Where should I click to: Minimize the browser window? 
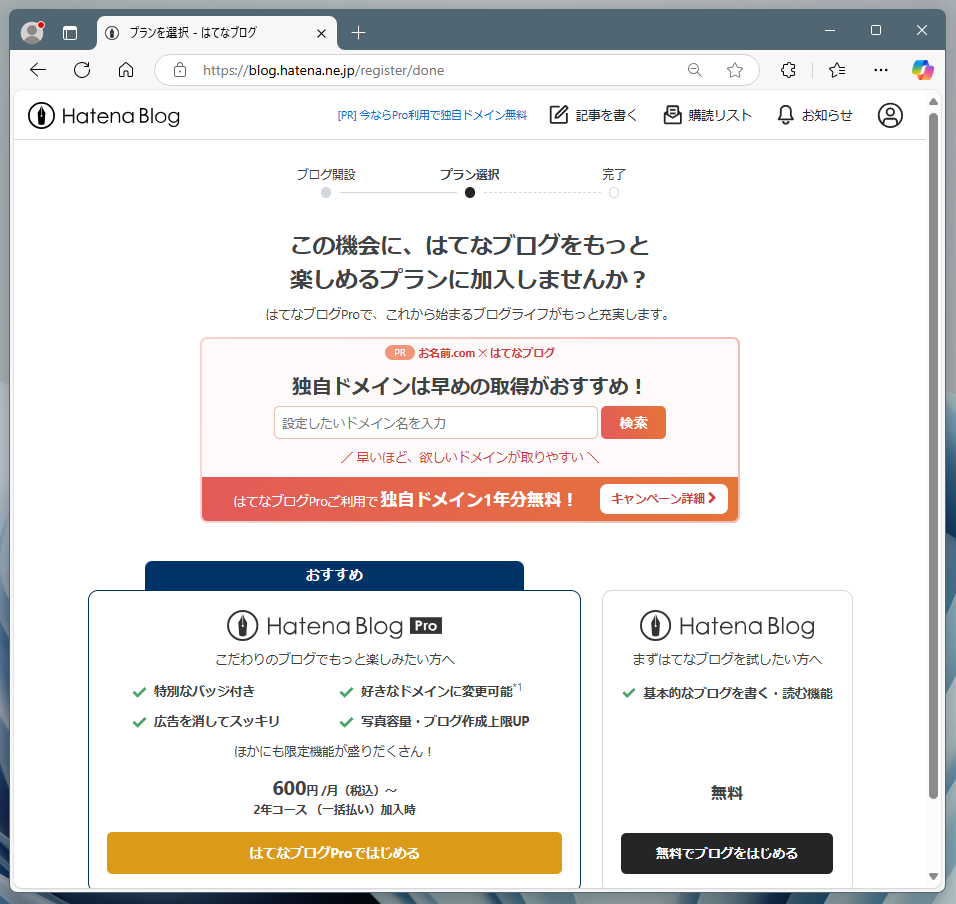point(829,30)
